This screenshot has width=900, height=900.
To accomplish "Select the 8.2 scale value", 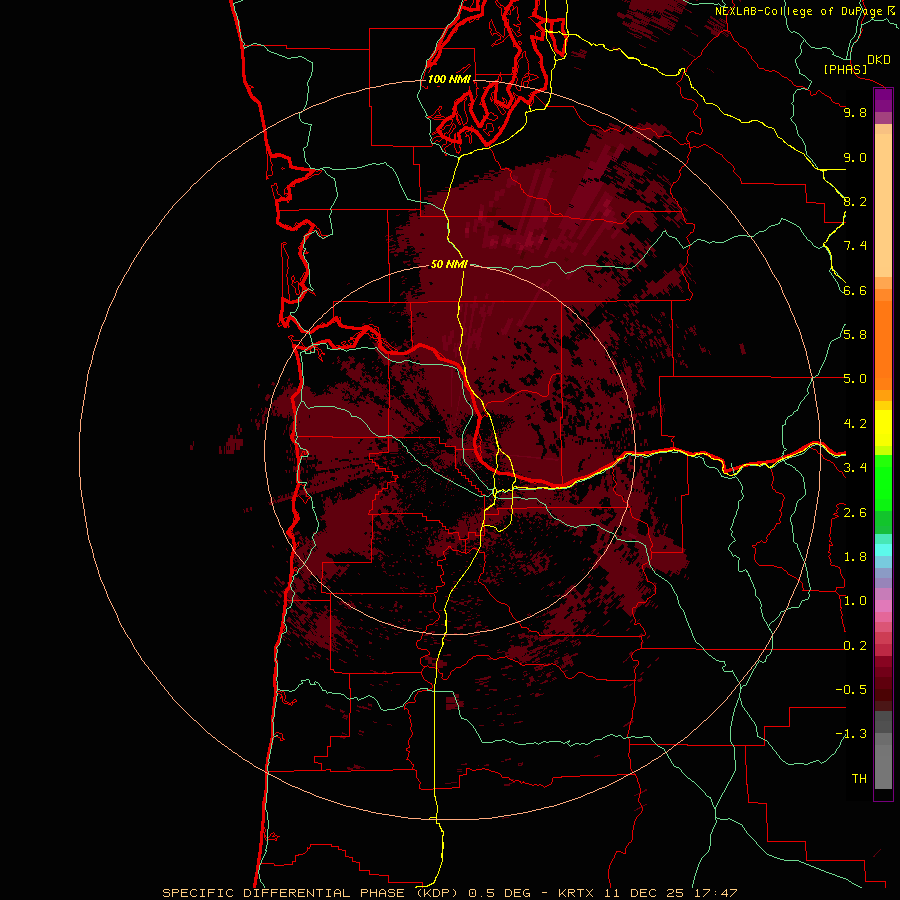I will coord(855,201).
